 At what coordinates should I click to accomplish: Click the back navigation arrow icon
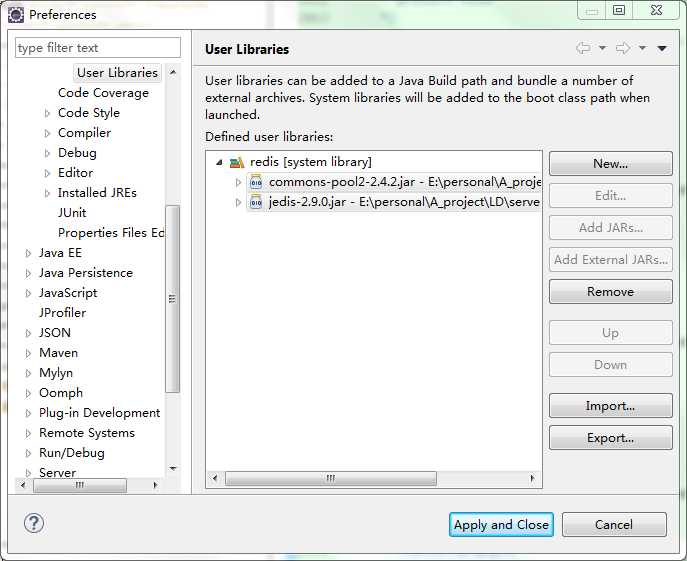(x=583, y=48)
